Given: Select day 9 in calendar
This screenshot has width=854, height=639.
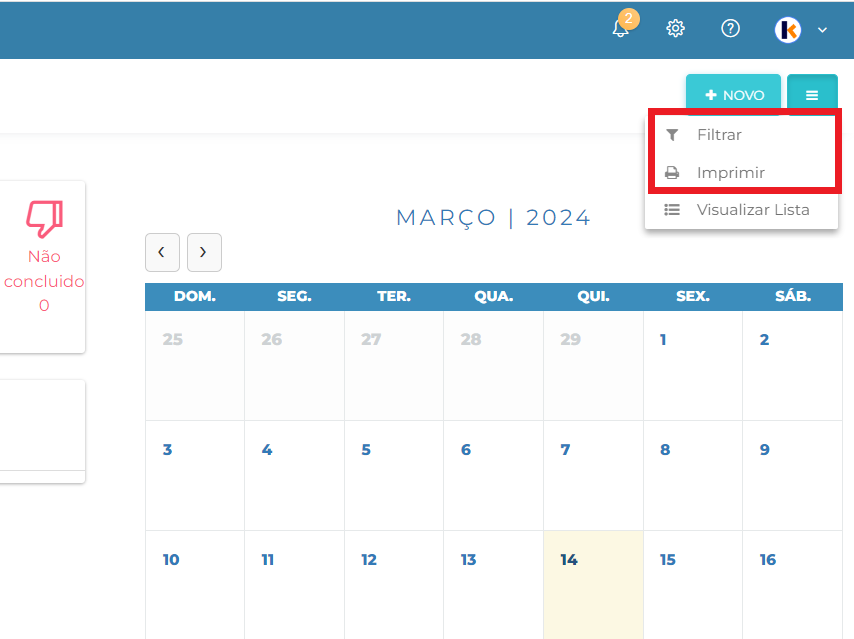Looking at the screenshot, I should point(792,476).
